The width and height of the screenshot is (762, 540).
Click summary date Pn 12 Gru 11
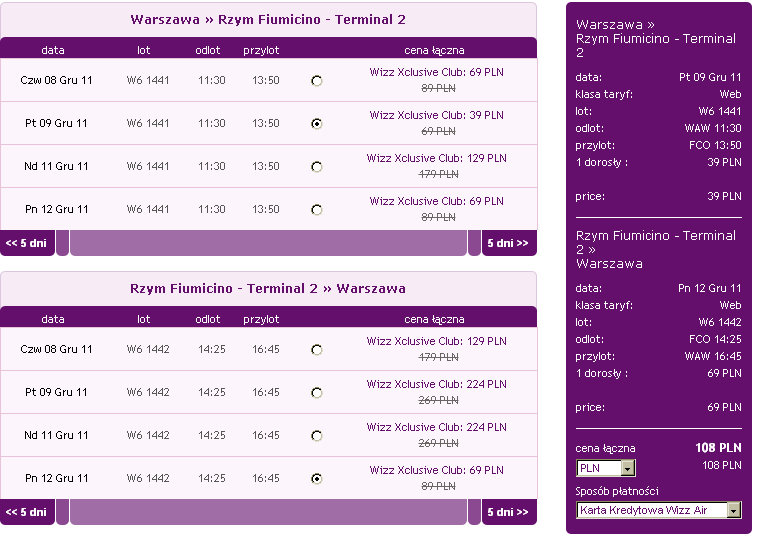click(710, 288)
